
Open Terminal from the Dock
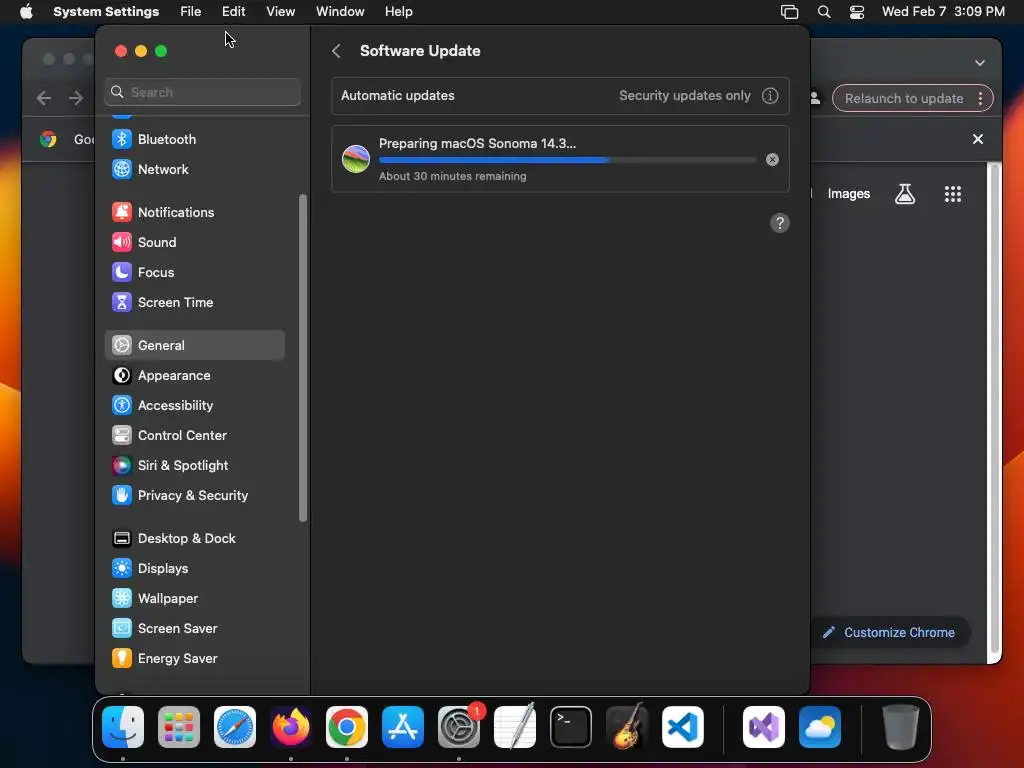point(571,727)
